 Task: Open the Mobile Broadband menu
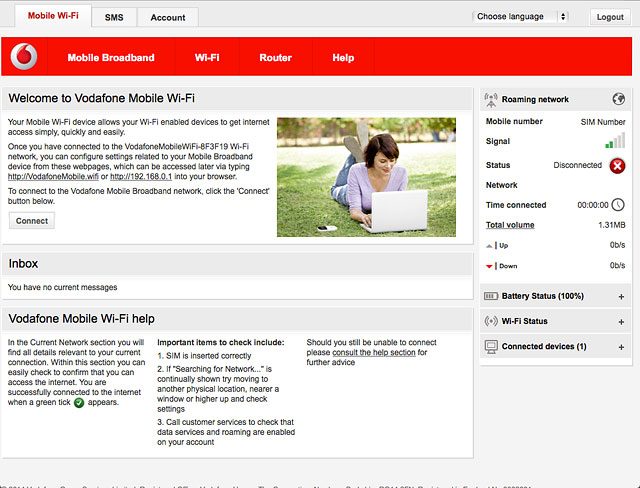[x=111, y=58]
